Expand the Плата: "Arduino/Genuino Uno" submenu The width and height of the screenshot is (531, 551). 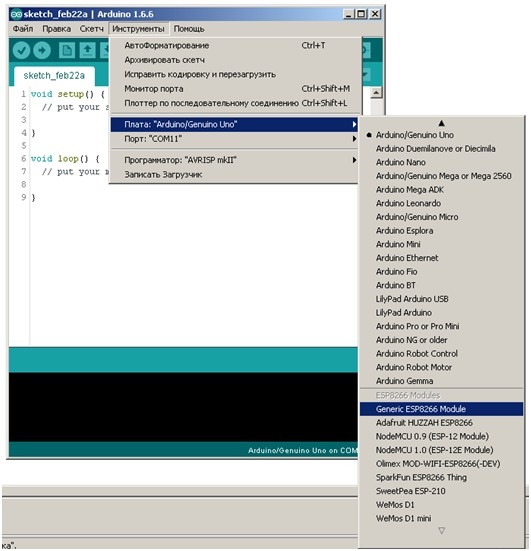[234, 124]
